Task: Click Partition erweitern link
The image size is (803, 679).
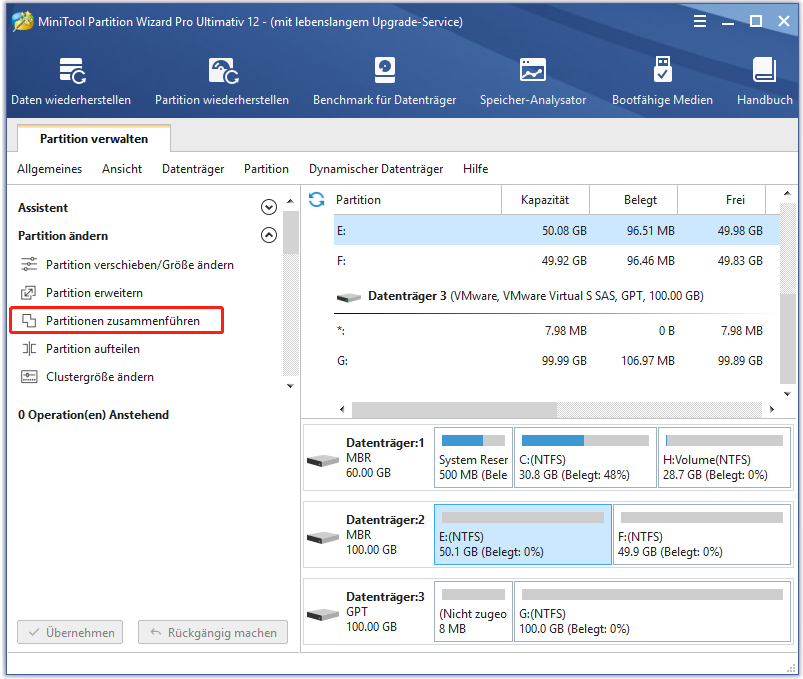Action: [94, 292]
